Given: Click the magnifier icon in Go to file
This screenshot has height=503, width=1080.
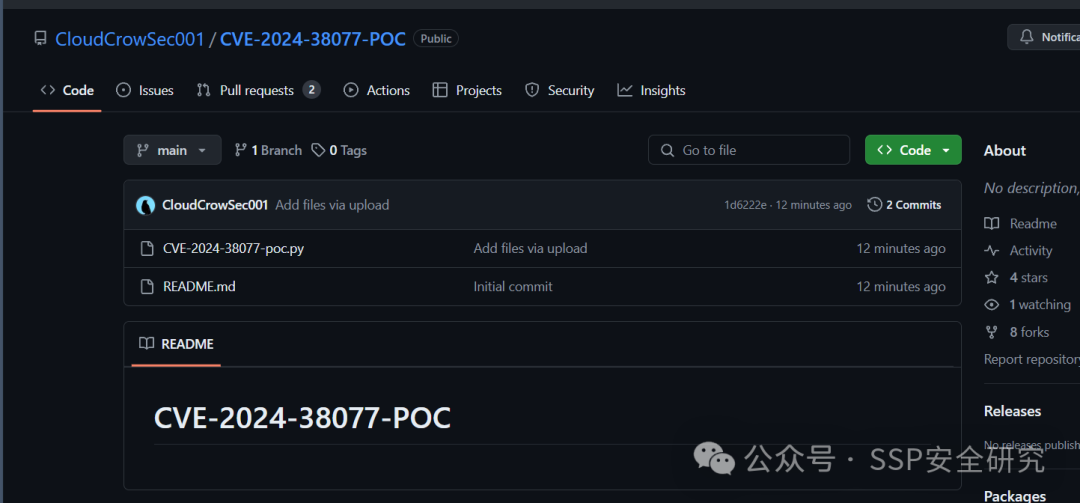Looking at the screenshot, I should [x=667, y=150].
